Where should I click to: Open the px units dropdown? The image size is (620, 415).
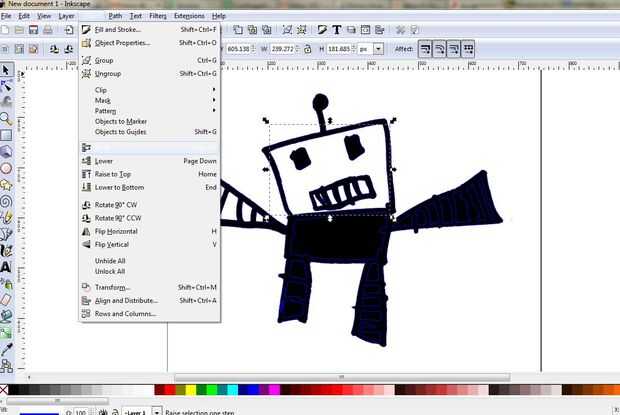pyautogui.click(x=378, y=49)
